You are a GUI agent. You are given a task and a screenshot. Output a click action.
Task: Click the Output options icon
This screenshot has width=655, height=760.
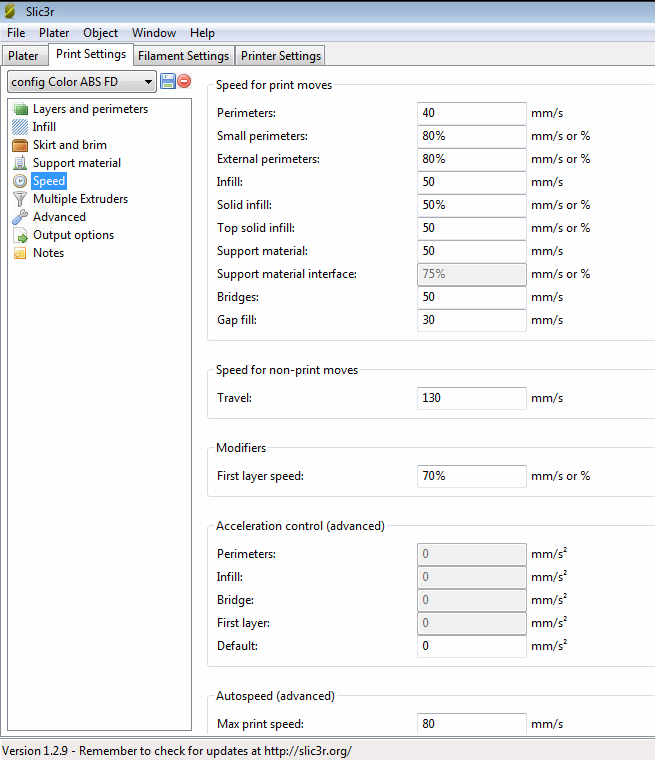click(x=20, y=235)
